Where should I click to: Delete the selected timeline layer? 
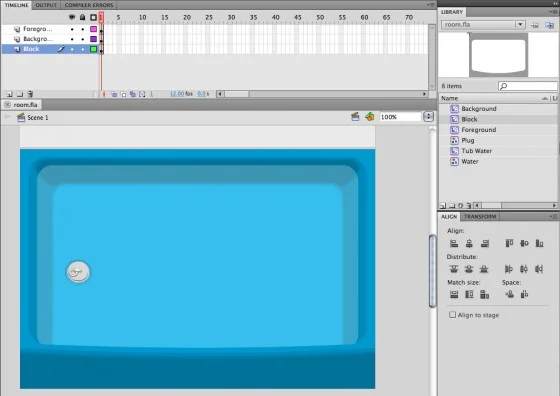tap(30, 94)
